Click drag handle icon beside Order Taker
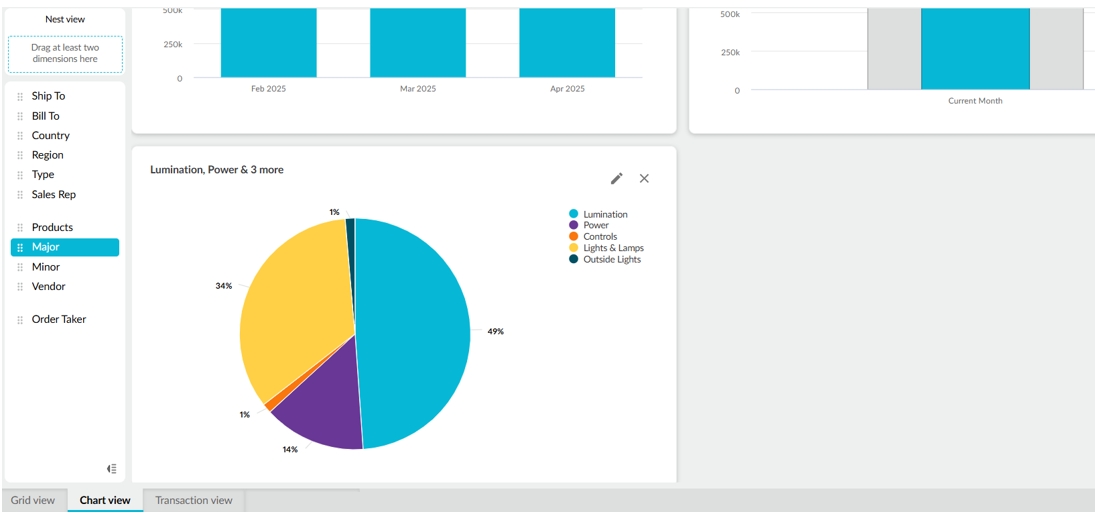1095x513 pixels. tap(20, 320)
